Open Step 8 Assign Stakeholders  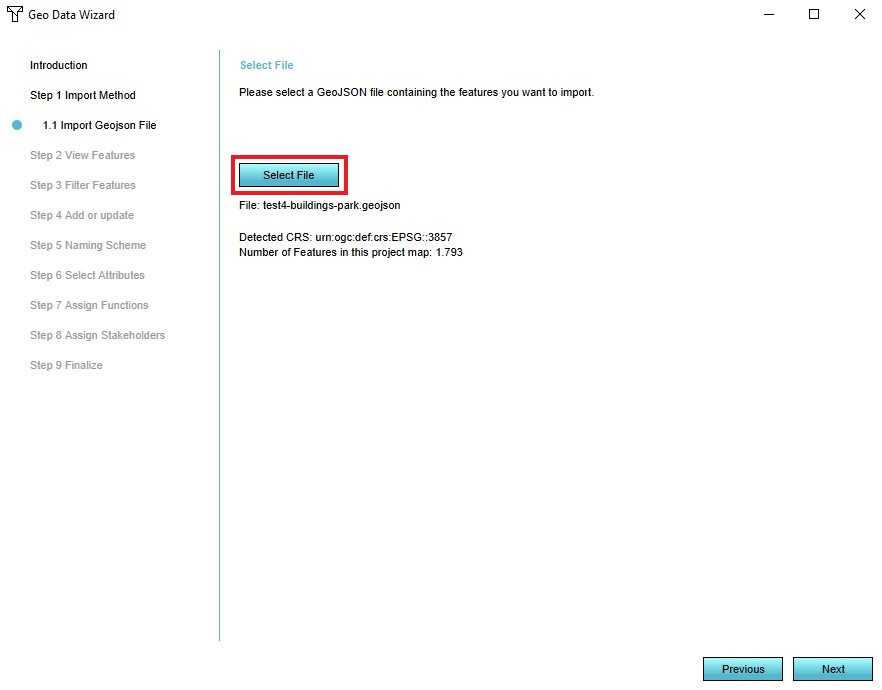[x=97, y=335]
